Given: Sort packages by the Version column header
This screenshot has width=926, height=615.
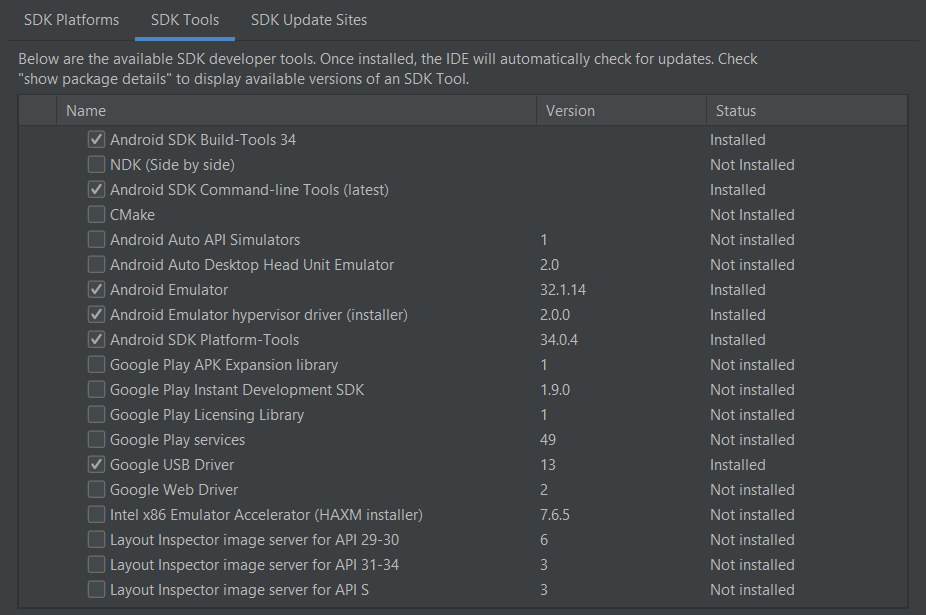Looking at the screenshot, I should pyautogui.click(x=570, y=110).
